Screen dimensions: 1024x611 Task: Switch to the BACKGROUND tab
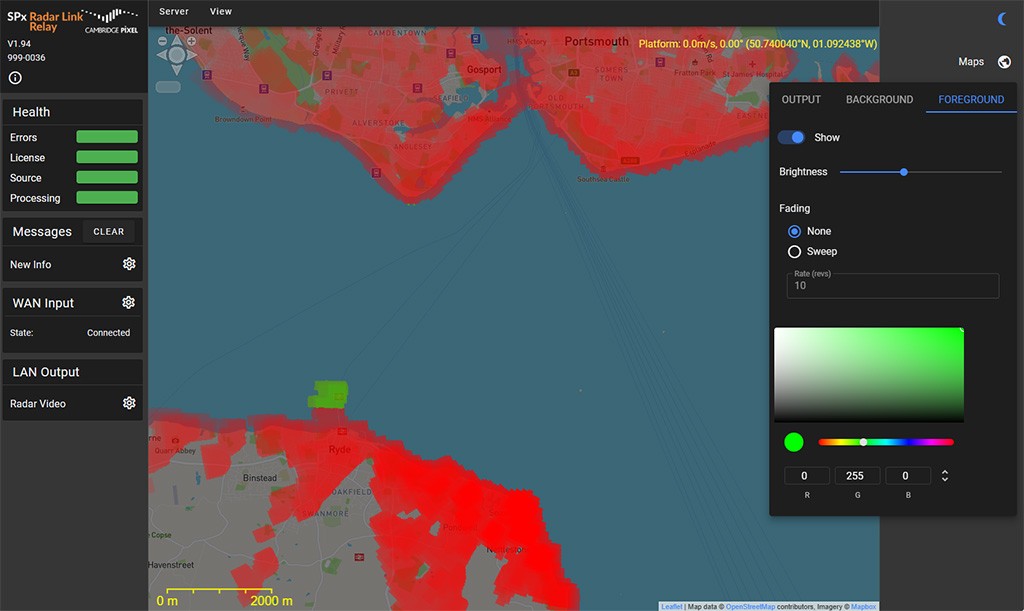click(x=879, y=99)
